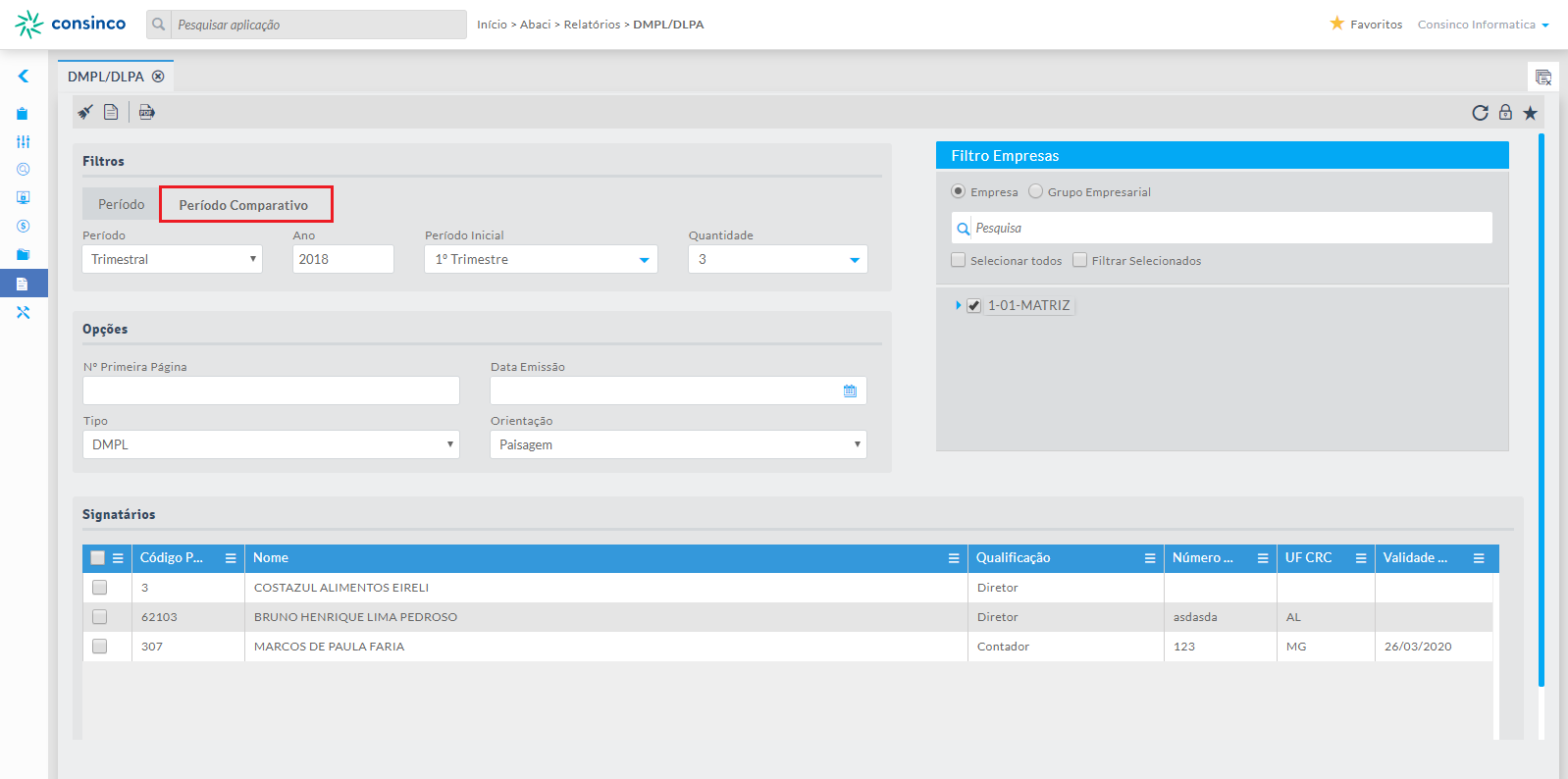
Task: Open Nome column menu
Action: [954, 558]
